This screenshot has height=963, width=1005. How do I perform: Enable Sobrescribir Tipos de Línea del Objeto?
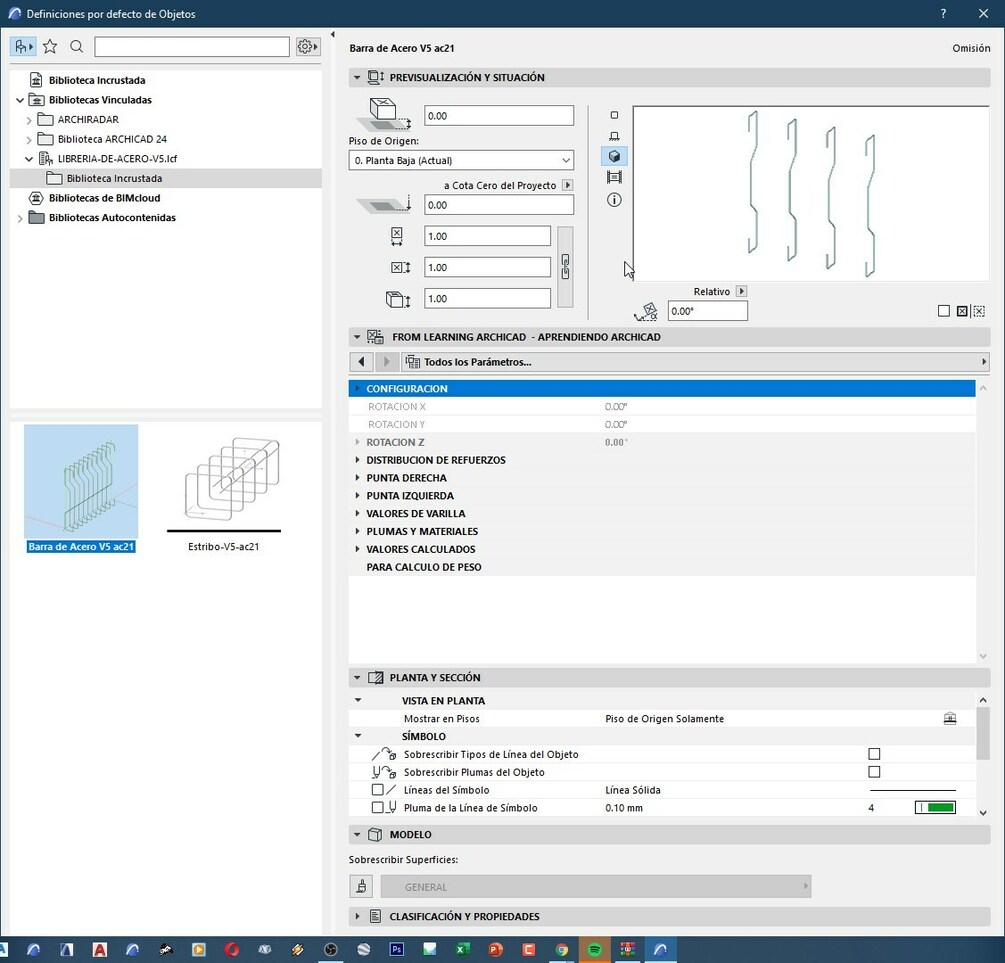874,754
